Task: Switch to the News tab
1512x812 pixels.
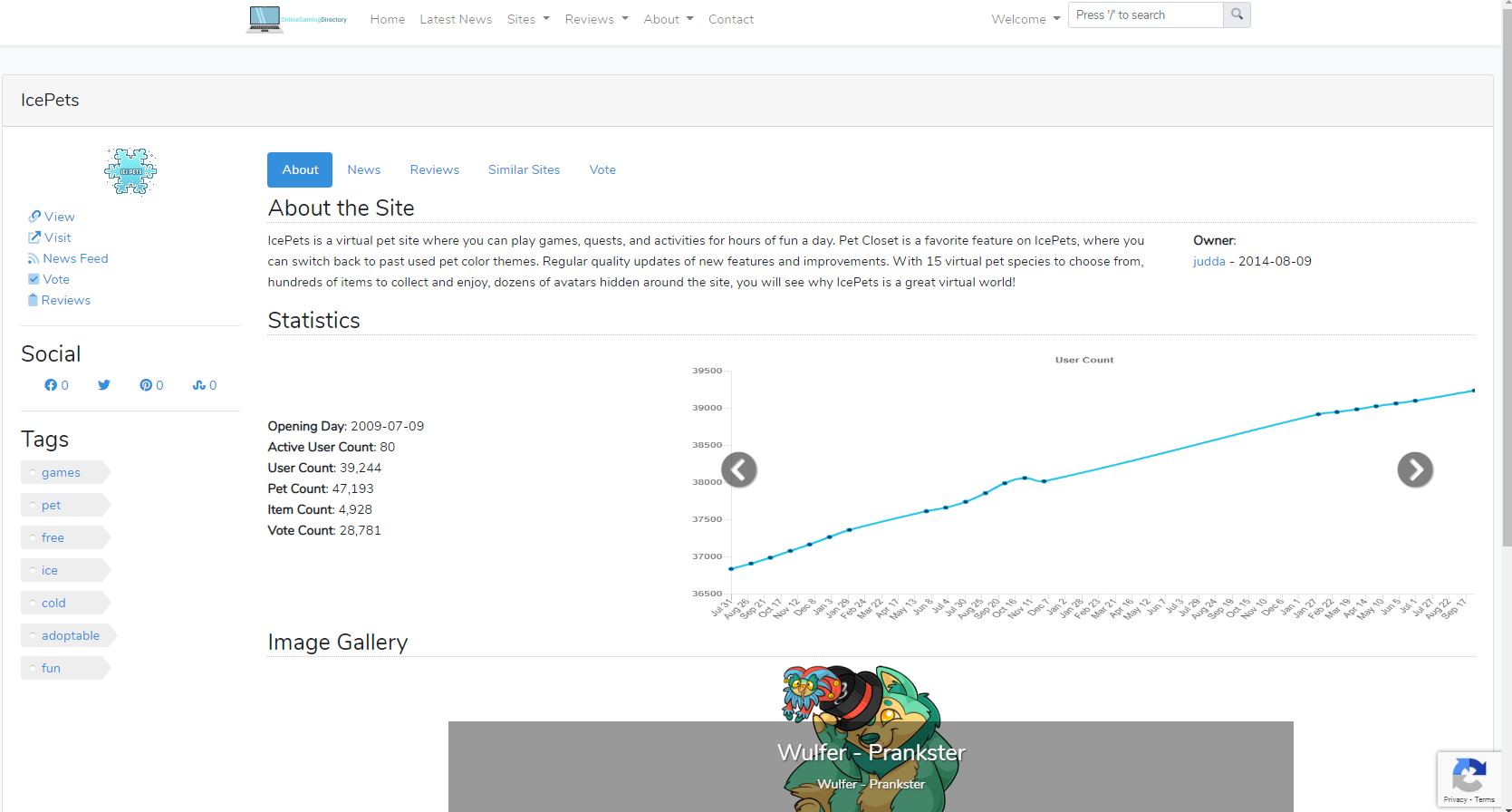Action: (364, 169)
